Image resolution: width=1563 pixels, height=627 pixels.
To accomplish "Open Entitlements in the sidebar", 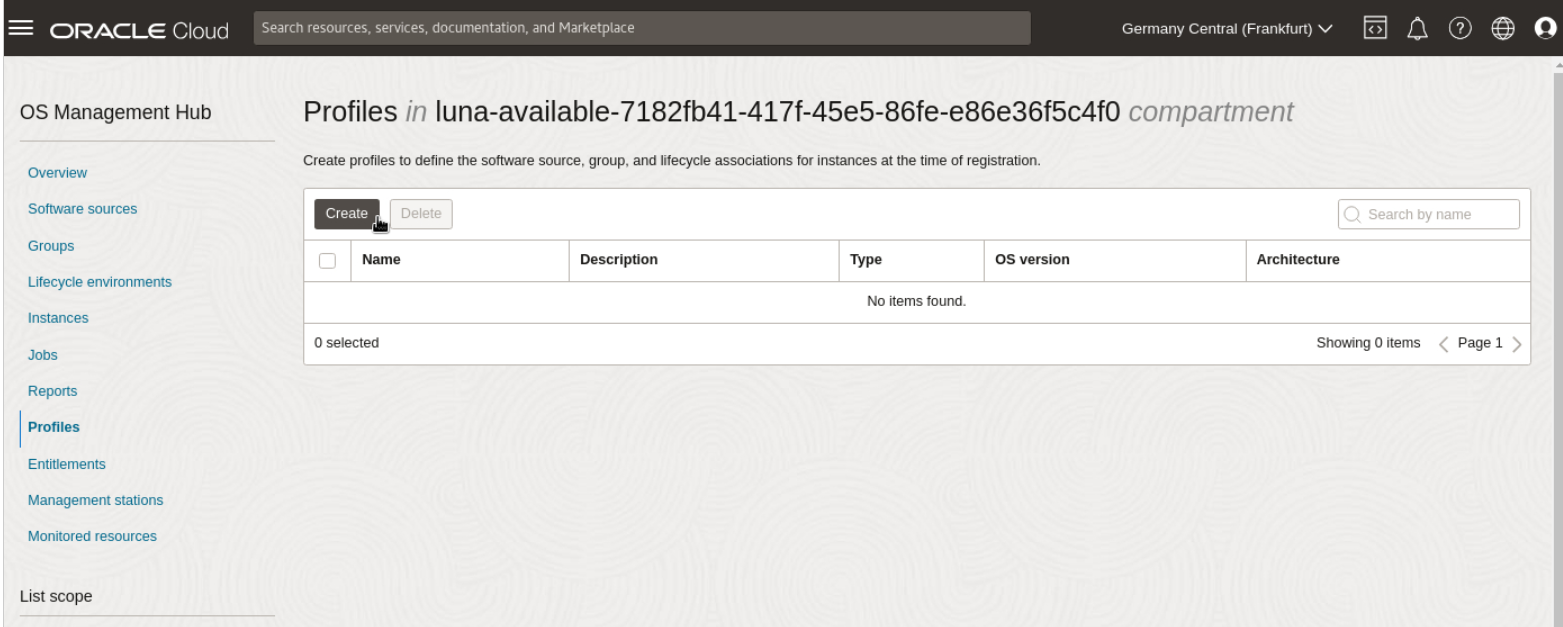I will coord(67,464).
